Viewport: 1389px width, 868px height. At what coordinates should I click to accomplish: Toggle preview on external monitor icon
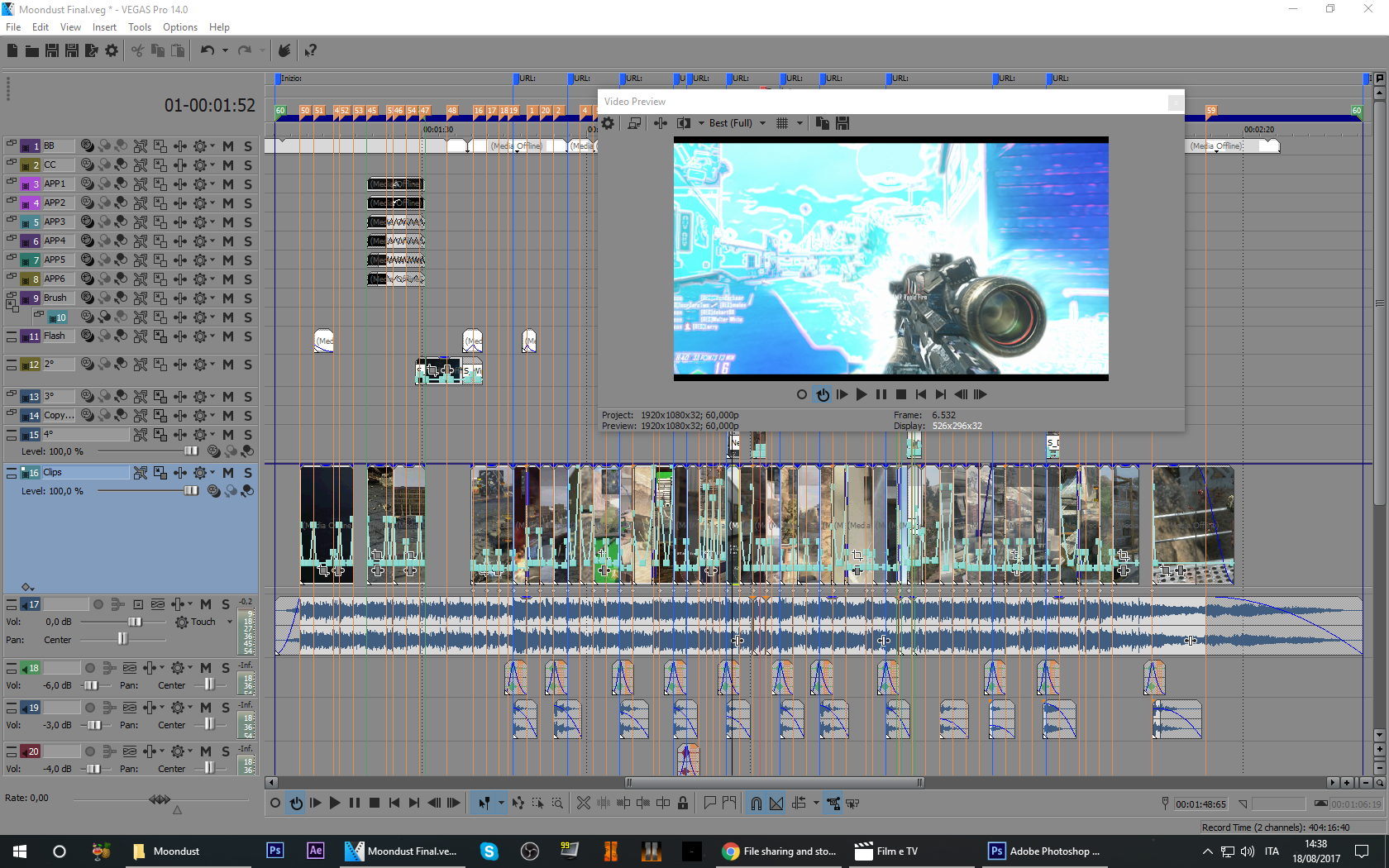click(x=634, y=123)
